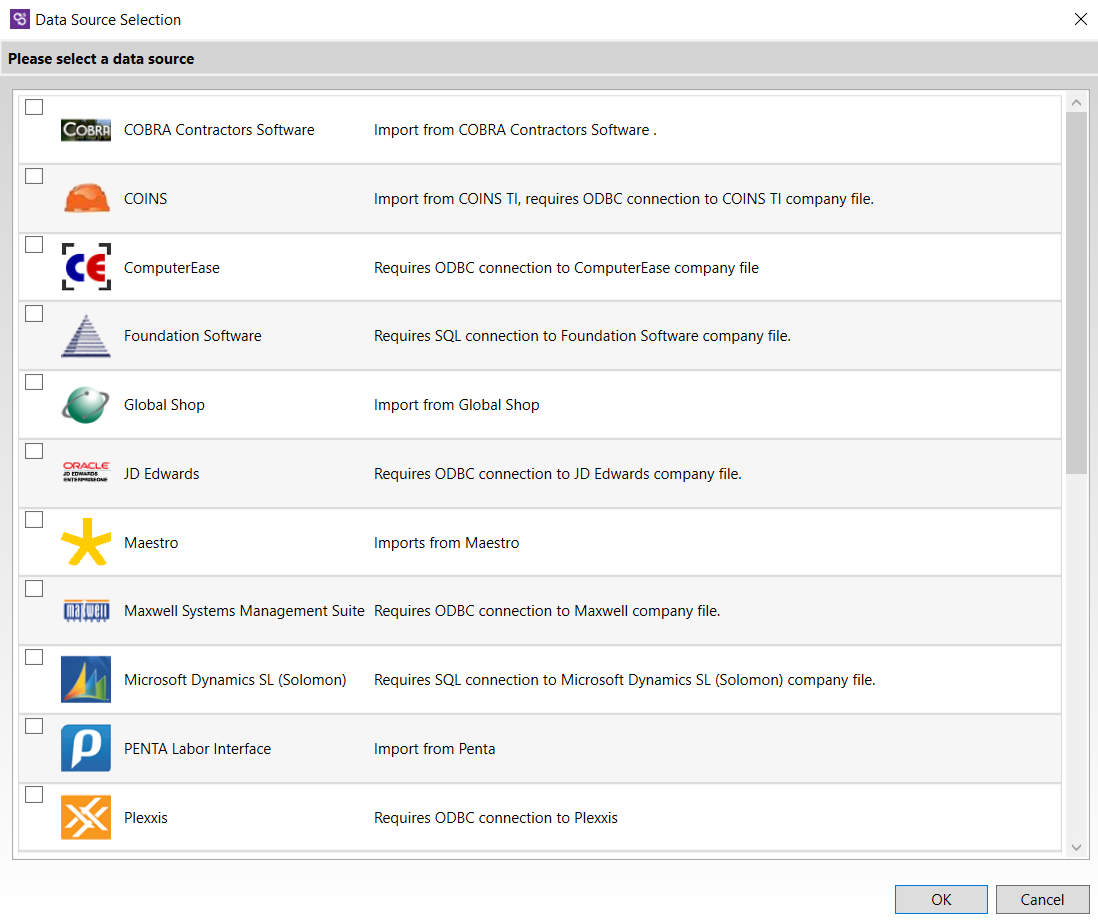Click the ComputerEase name label
The width and height of the screenshot is (1098, 922).
pyautogui.click(x=172, y=268)
